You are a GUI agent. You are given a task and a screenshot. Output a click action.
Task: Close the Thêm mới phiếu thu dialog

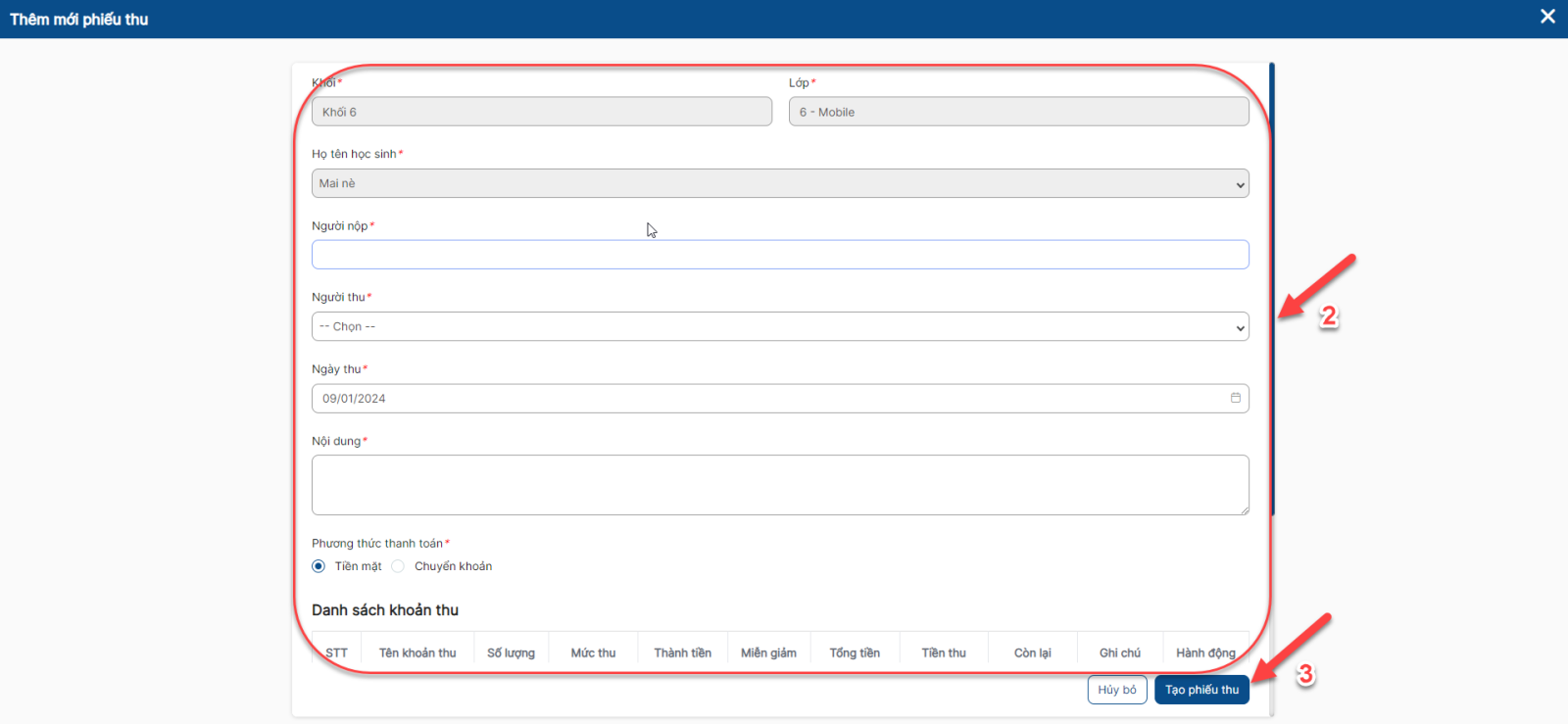pyautogui.click(x=1547, y=17)
